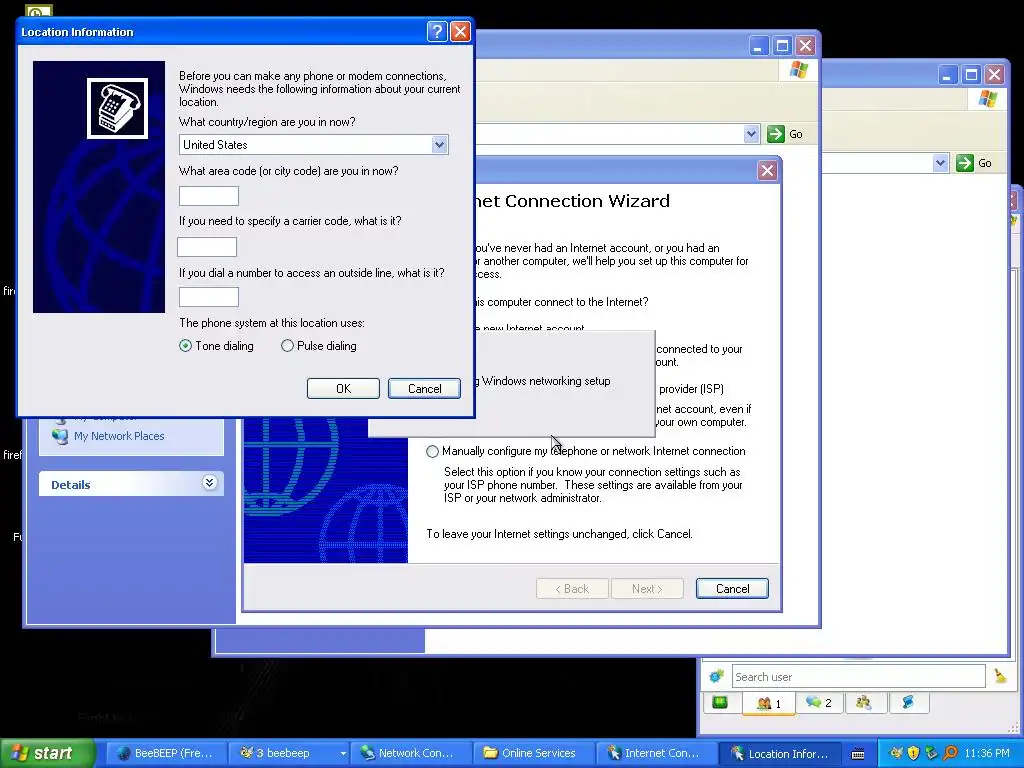Open address bar dropdown in Network Connections window
Image resolution: width=1024 pixels, height=768 pixels.
tap(751, 134)
